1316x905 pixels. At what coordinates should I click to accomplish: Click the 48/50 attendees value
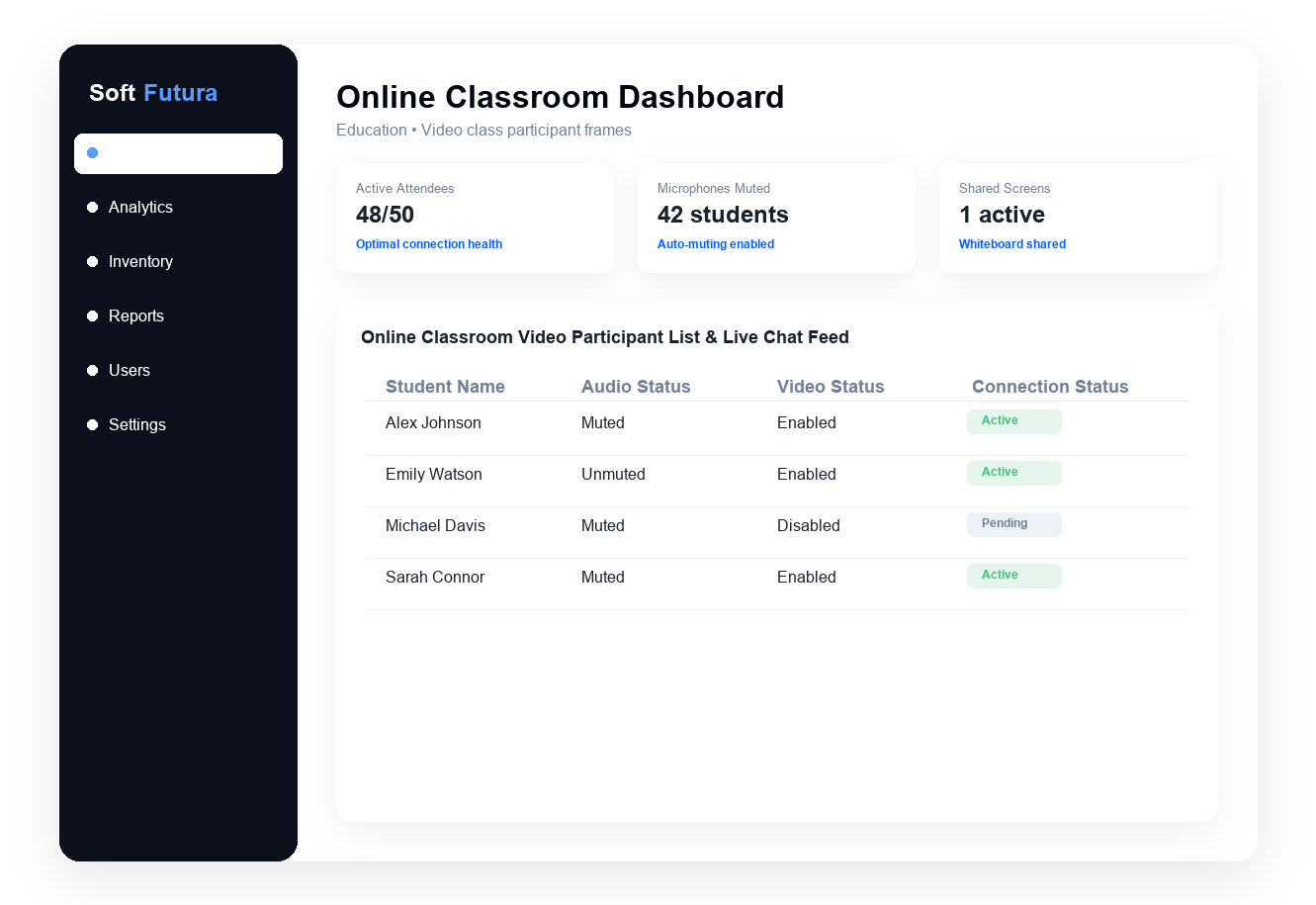click(385, 215)
